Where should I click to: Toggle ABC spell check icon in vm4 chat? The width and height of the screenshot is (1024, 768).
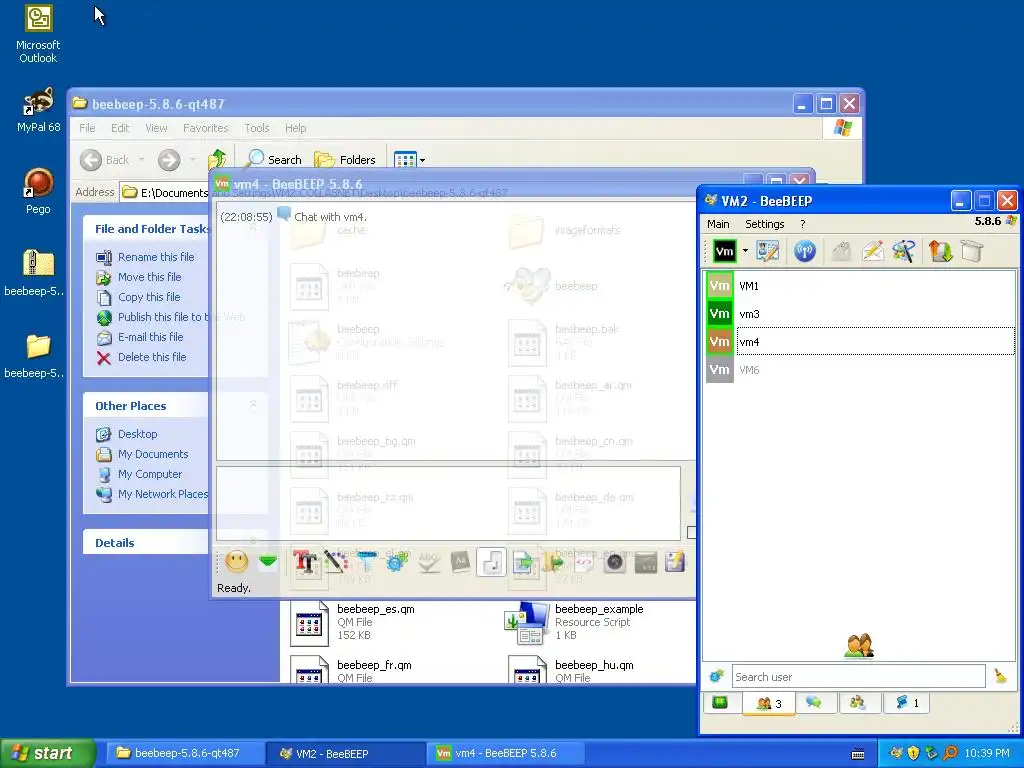click(x=428, y=562)
